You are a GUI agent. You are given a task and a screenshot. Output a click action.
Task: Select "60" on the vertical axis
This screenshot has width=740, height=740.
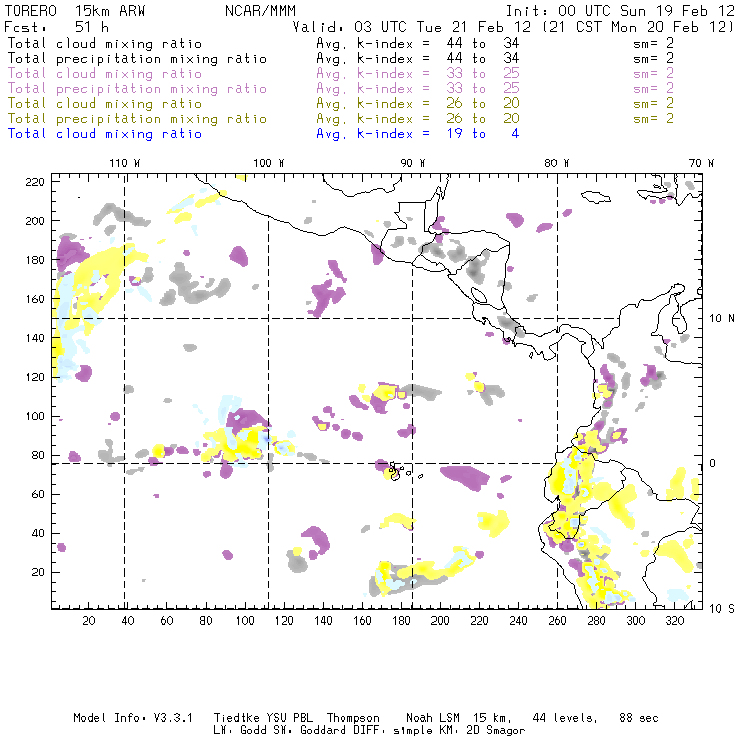(39, 495)
